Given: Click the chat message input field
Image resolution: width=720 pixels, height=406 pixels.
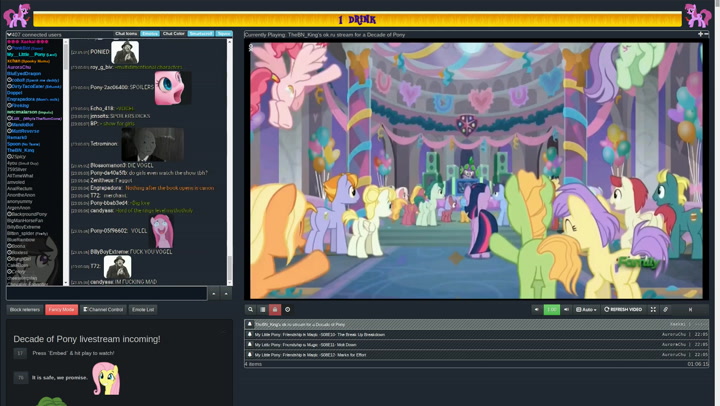Looking at the screenshot, I should [106, 294].
